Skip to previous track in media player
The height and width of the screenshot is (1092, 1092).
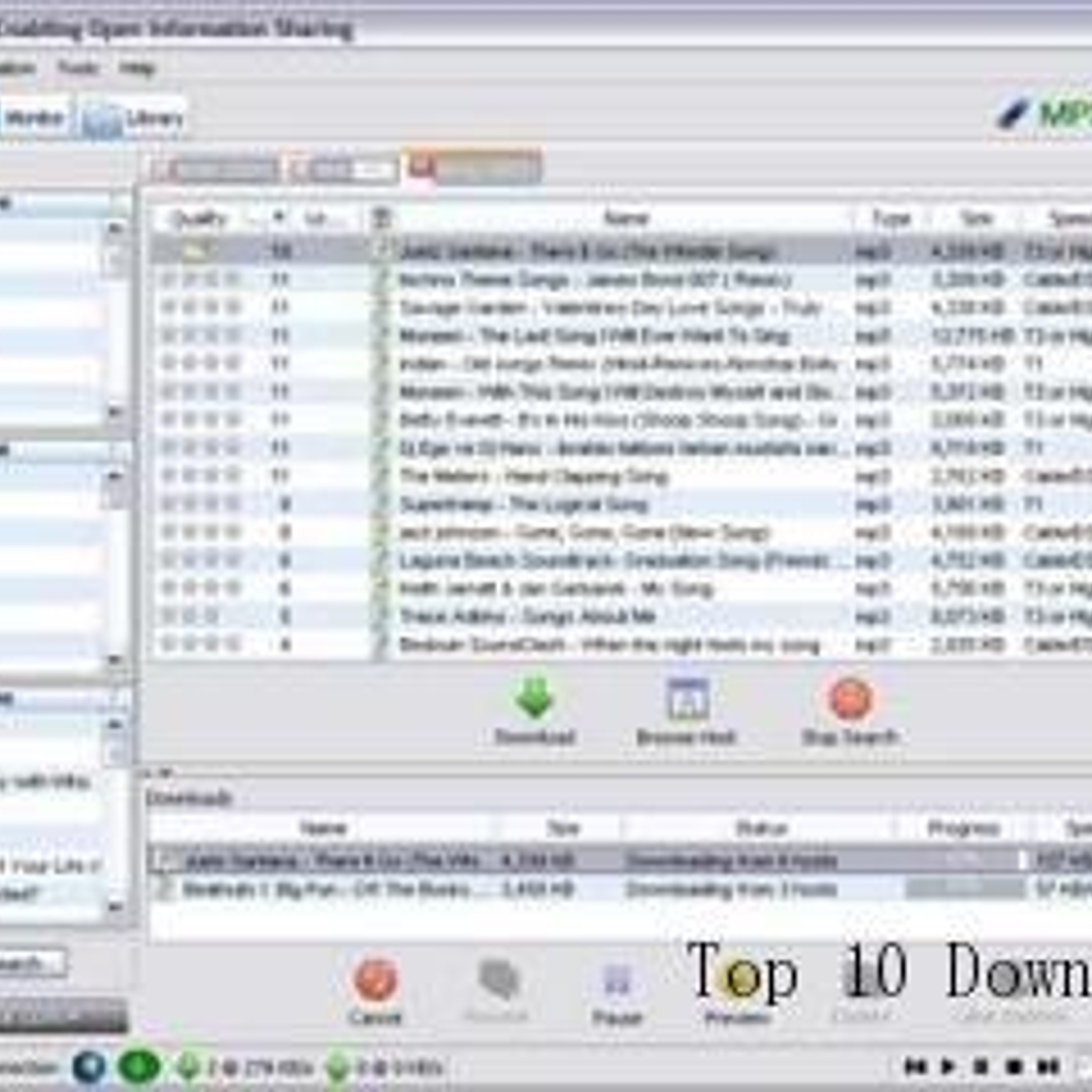(915, 1066)
